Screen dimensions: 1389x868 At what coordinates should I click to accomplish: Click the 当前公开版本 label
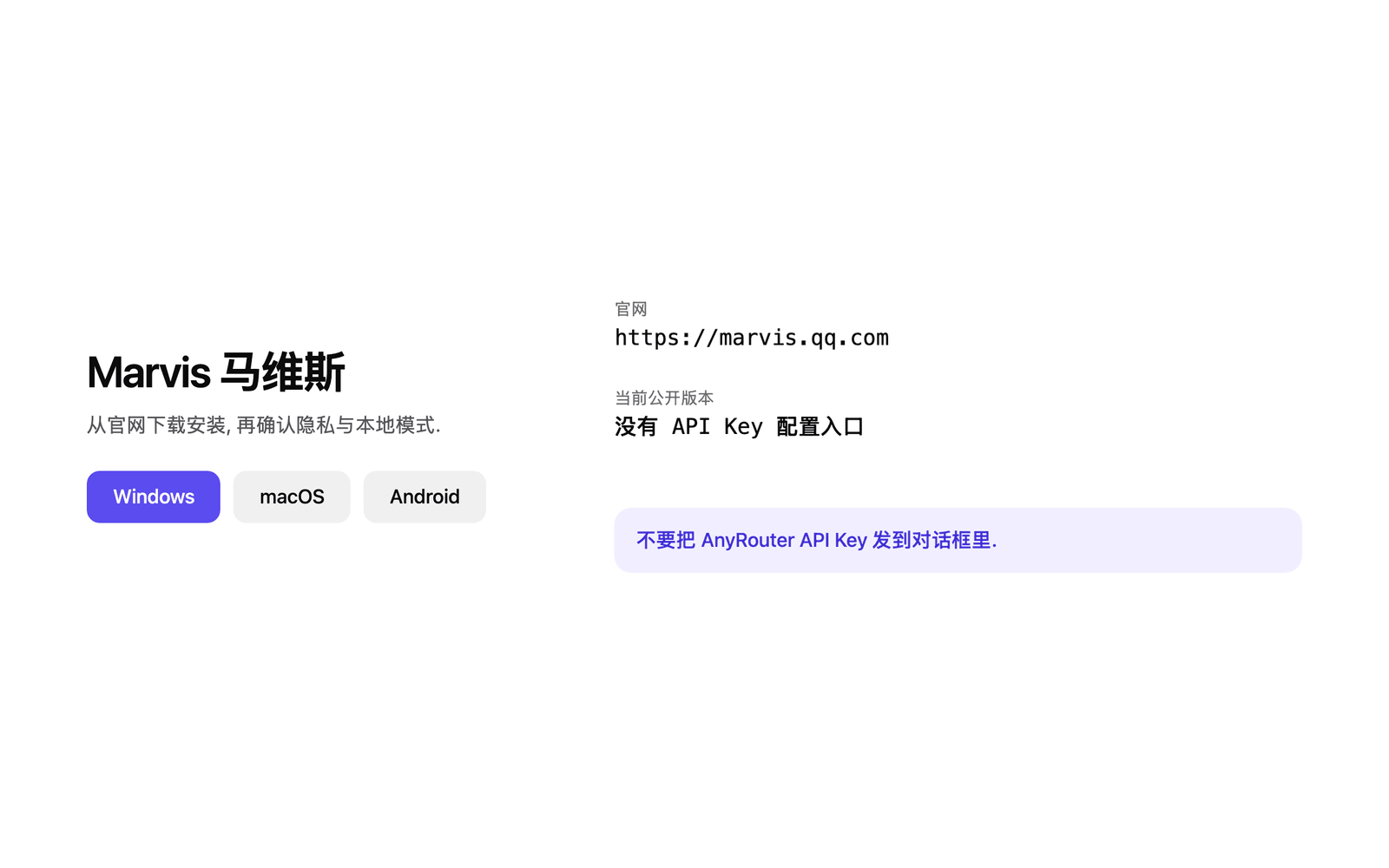[664, 398]
